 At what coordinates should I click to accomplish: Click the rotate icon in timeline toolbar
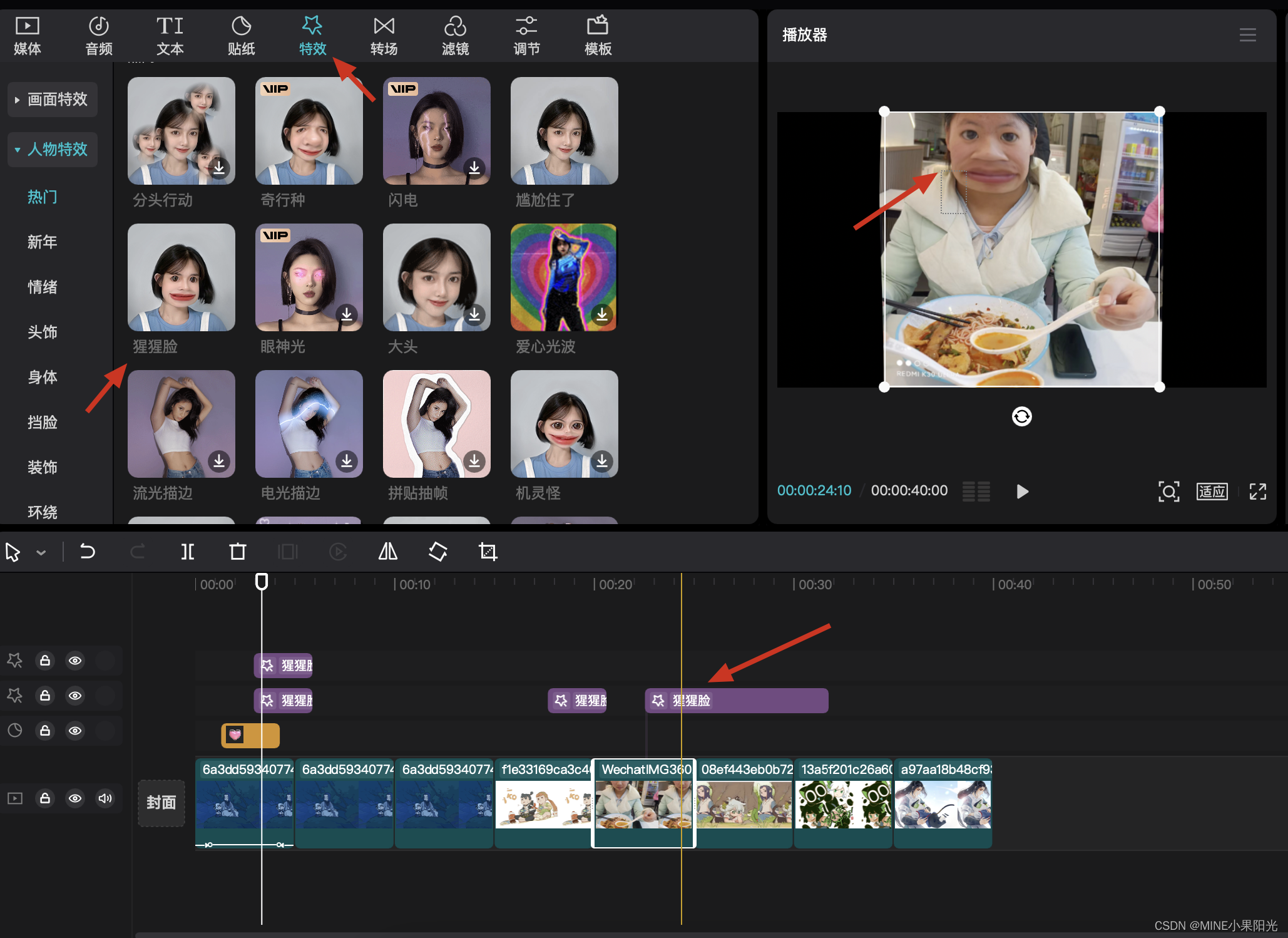point(437,552)
